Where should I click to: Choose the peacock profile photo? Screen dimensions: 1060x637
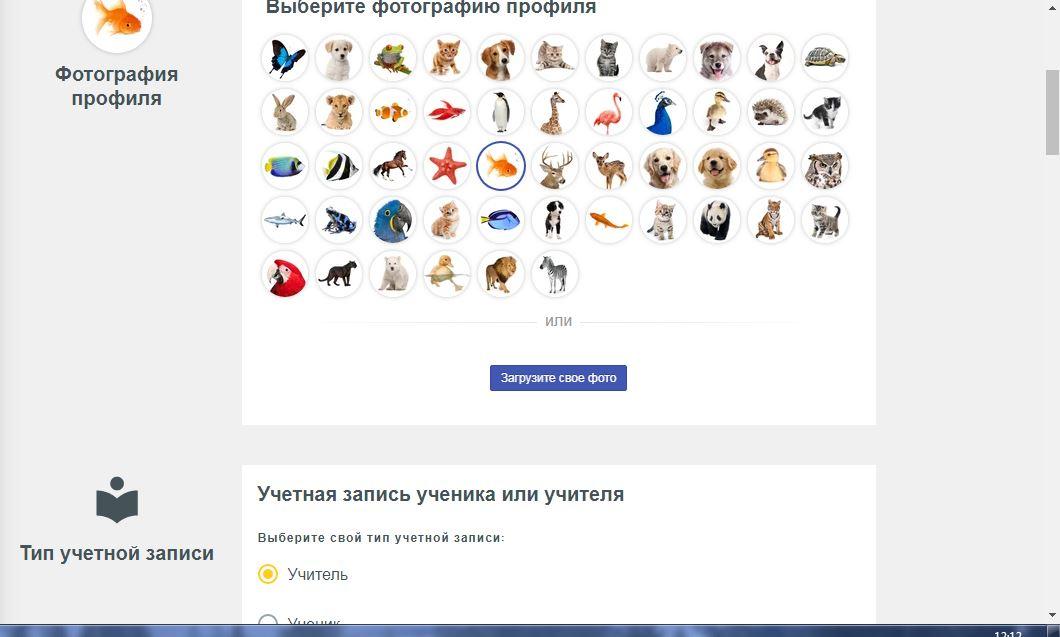[663, 112]
